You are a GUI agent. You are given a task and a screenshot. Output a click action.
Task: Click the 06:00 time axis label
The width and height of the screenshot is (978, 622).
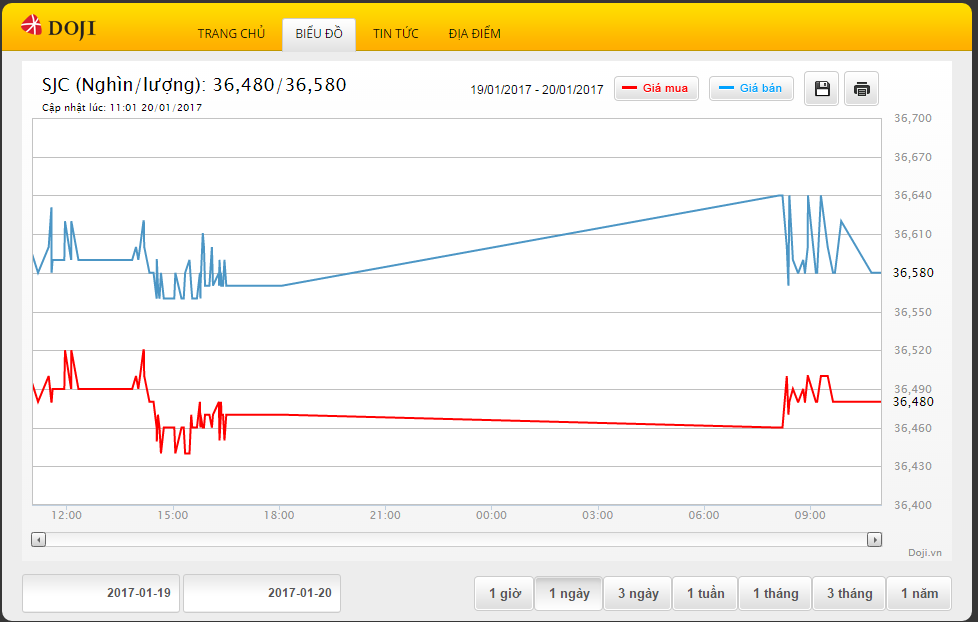704,515
